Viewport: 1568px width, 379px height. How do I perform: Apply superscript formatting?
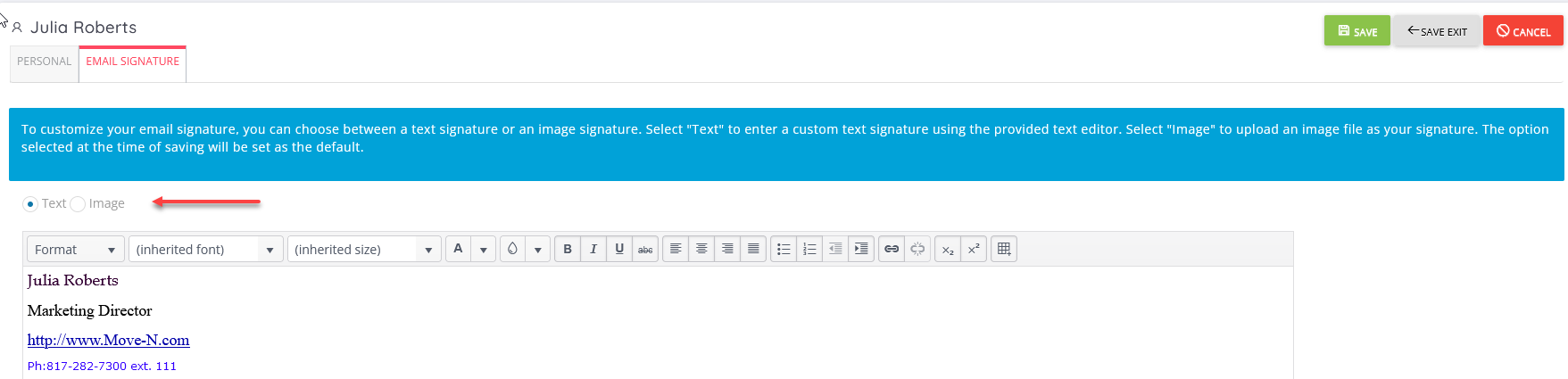974,249
